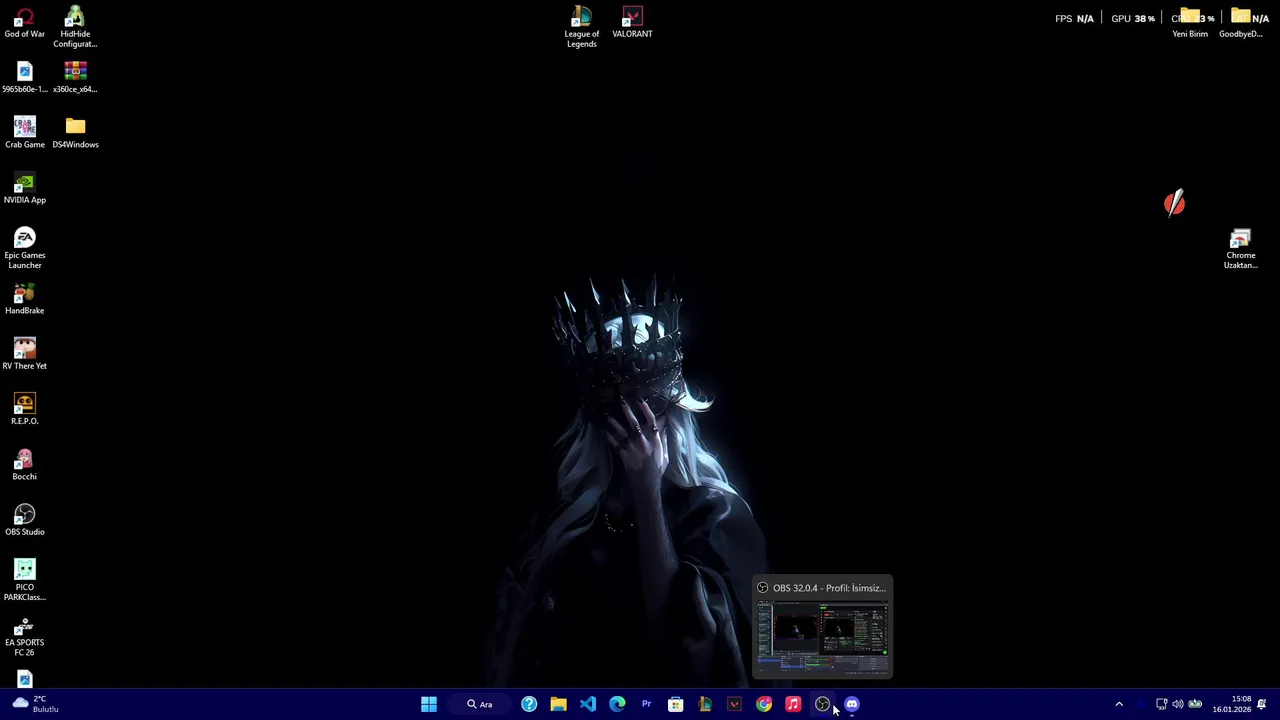The height and width of the screenshot is (720, 1280).
Task: Open the weather widget showing 2°C Bulutlu
Action: 35,704
